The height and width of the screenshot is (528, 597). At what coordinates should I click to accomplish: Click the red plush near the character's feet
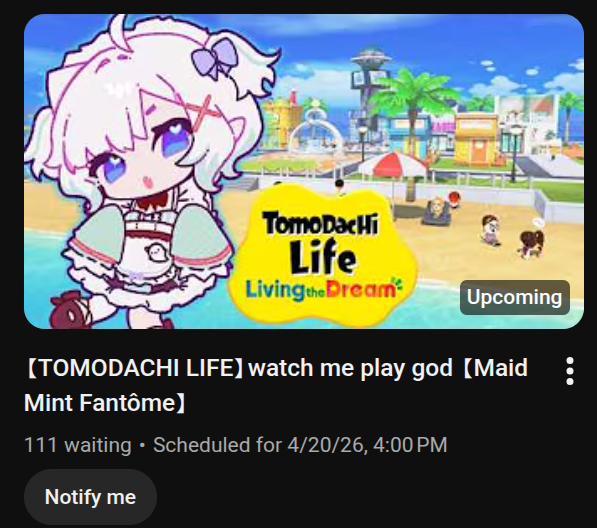(70, 310)
